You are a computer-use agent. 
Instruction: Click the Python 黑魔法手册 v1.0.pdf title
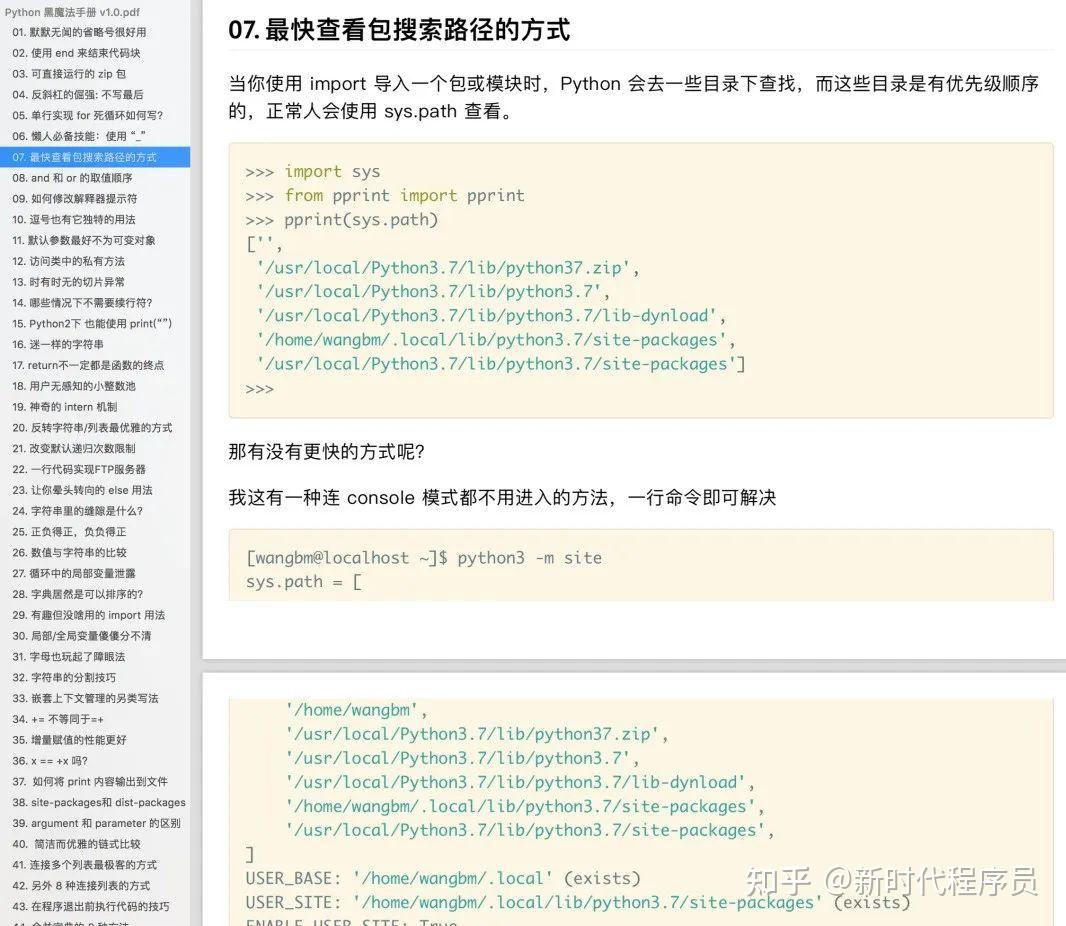point(73,11)
